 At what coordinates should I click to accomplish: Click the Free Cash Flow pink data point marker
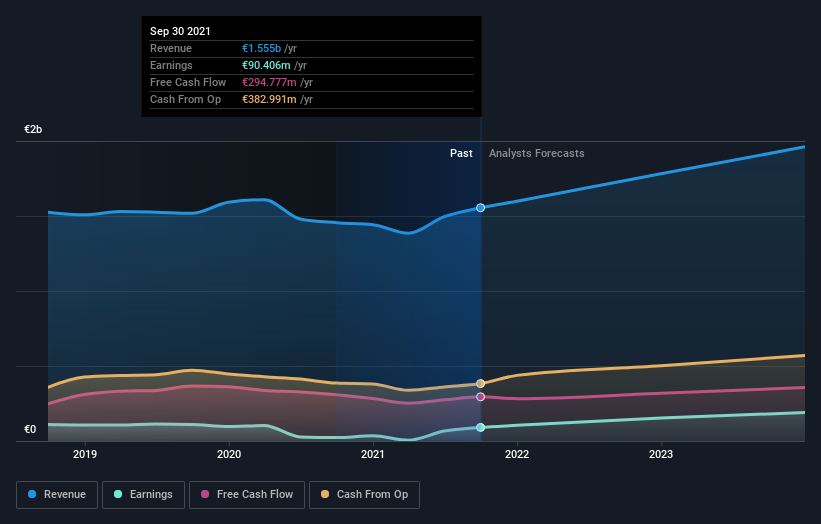pyautogui.click(x=480, y=397)
